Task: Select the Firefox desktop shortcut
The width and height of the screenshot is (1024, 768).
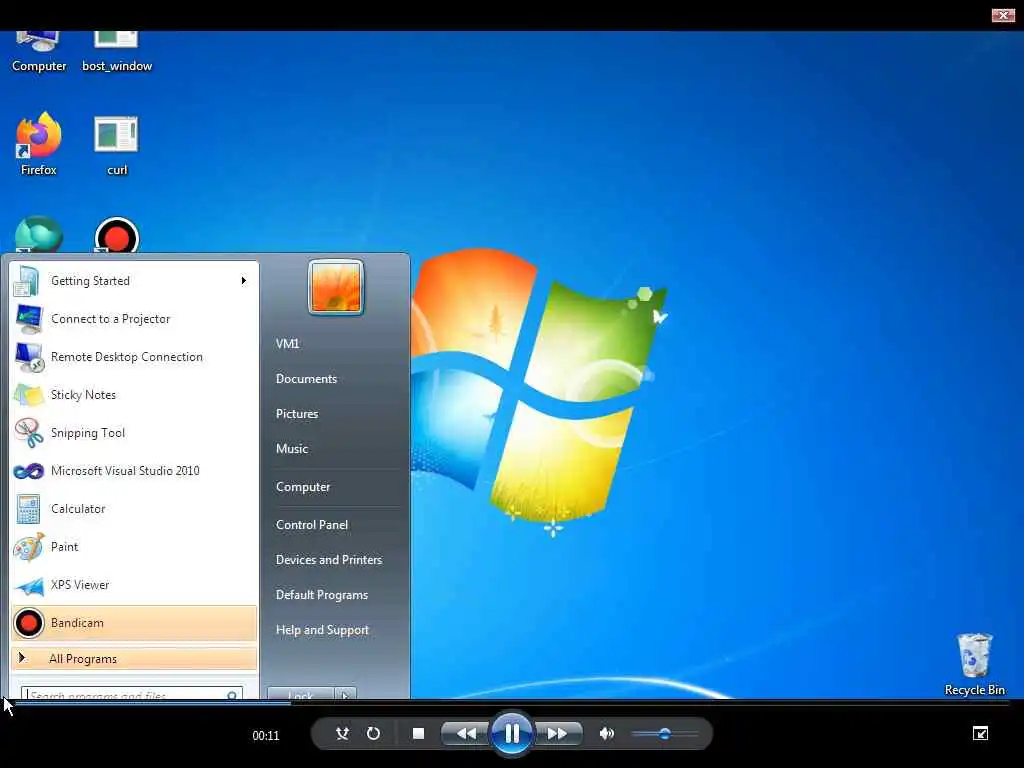Action: pos(39,144)
